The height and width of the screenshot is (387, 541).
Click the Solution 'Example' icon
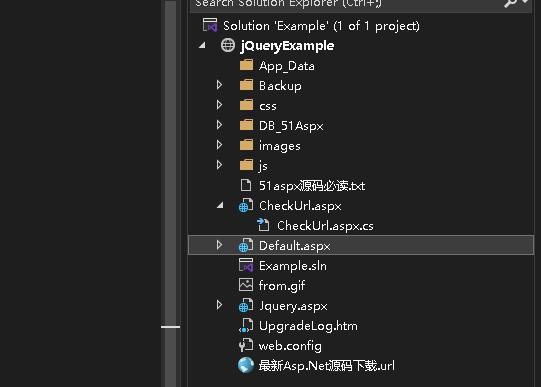tap(210, 25)
